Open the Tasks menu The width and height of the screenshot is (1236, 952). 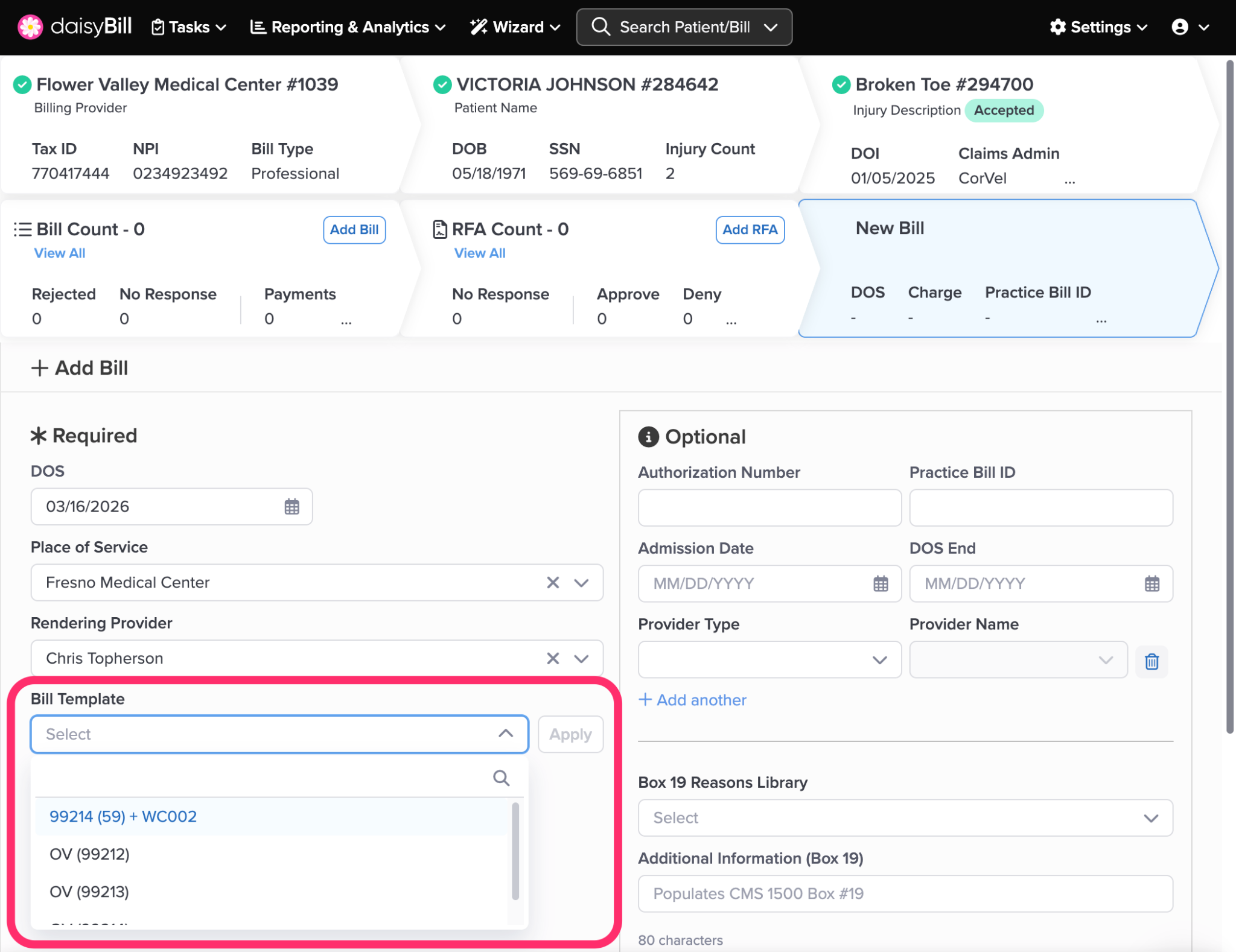[189, 27]
